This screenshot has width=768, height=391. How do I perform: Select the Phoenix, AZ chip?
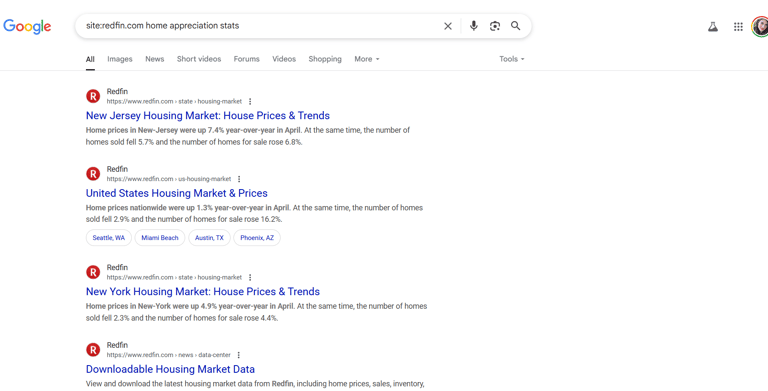pos(257,238)
